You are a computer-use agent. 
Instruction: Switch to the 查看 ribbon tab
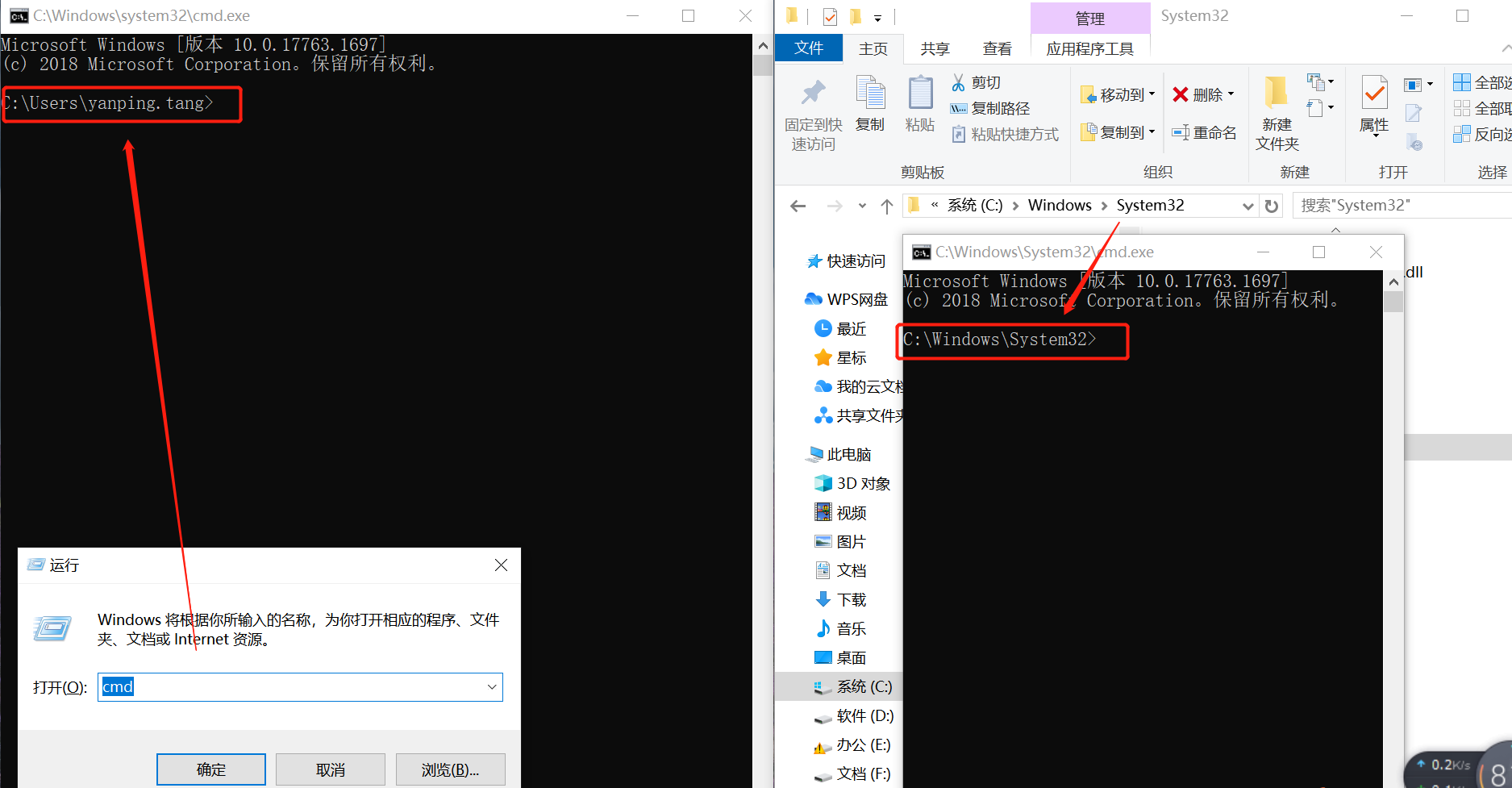(998, 48)
